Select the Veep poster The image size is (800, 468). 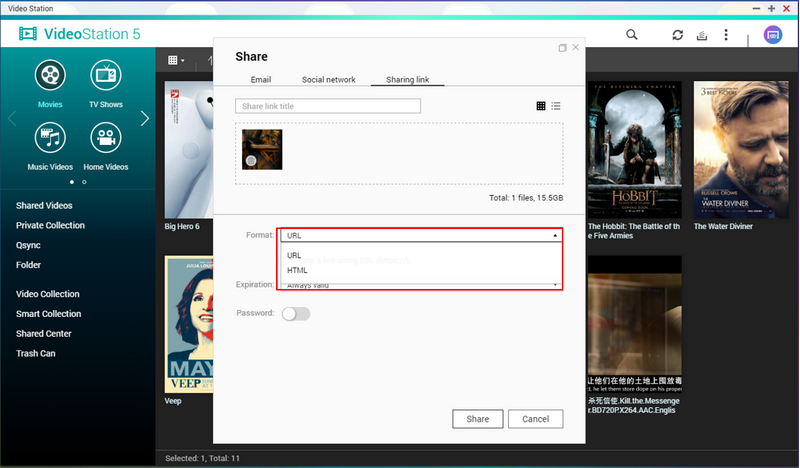(x=189, y=324)
